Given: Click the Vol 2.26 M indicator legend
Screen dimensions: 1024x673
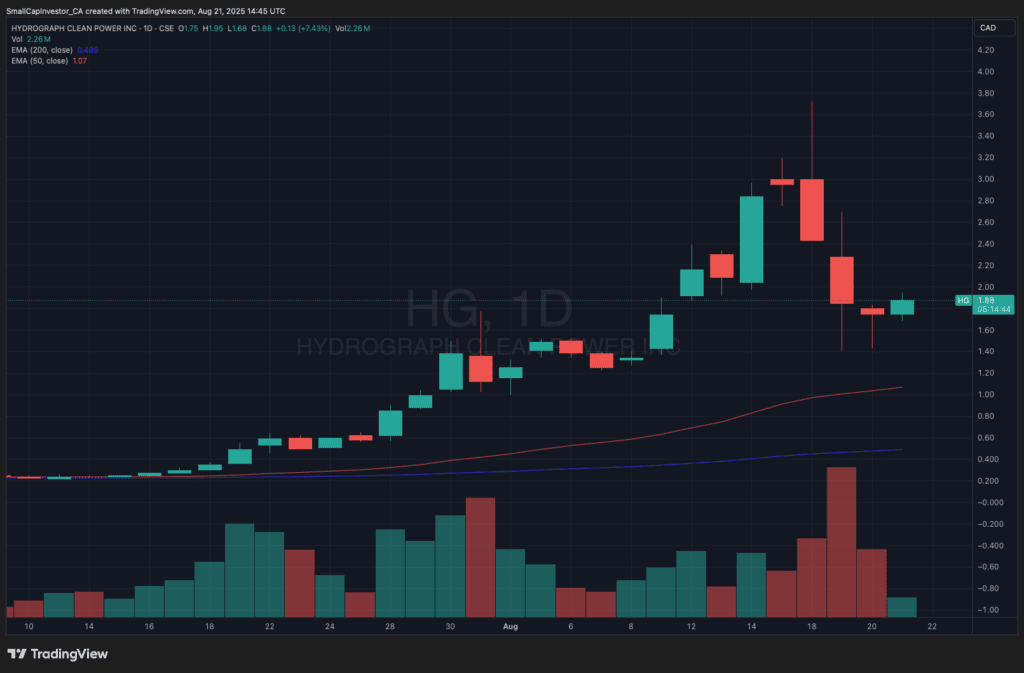Looking at the screenshot, I should (31, 39).
